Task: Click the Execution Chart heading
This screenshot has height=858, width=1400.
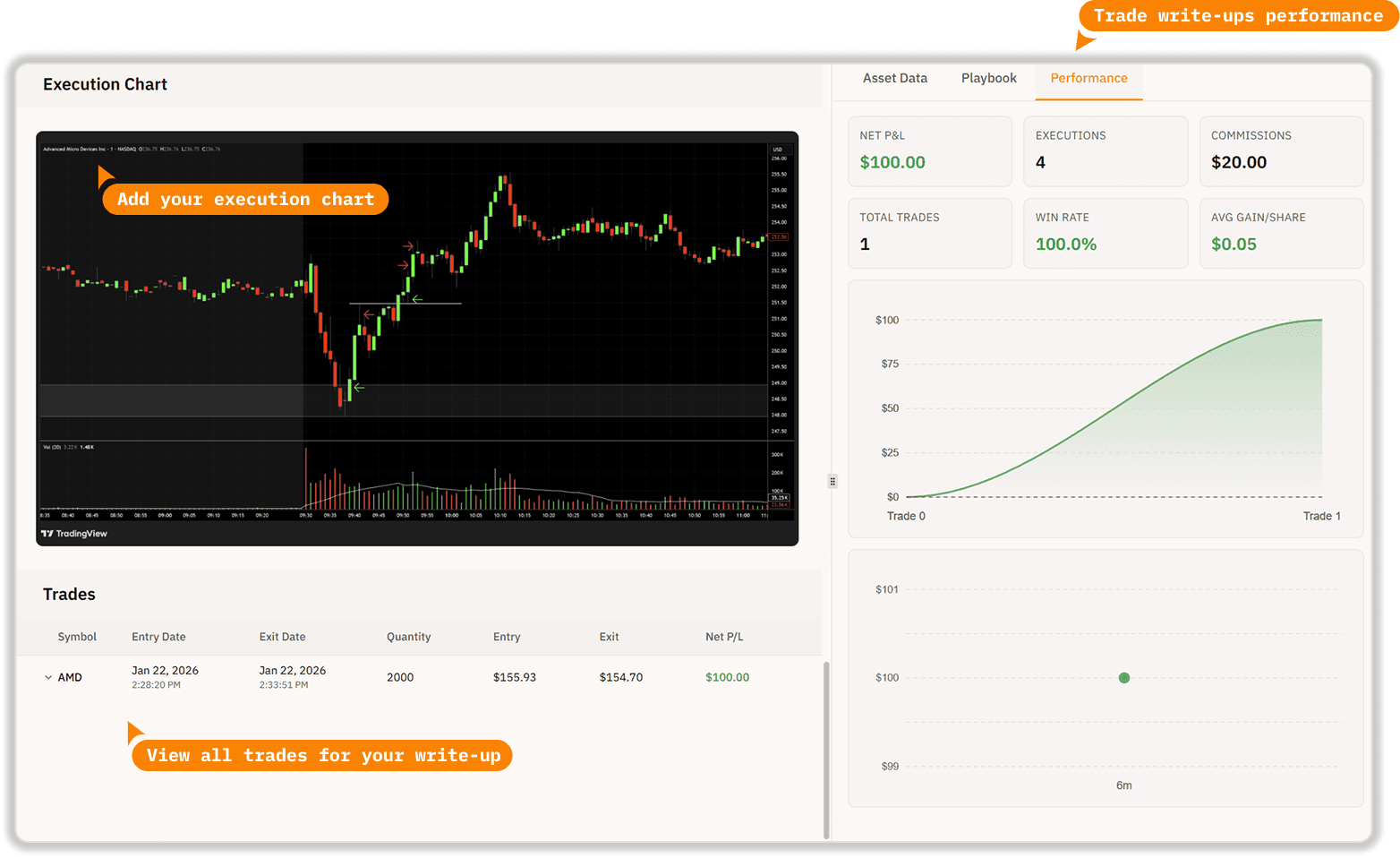Action: point(105,84)
